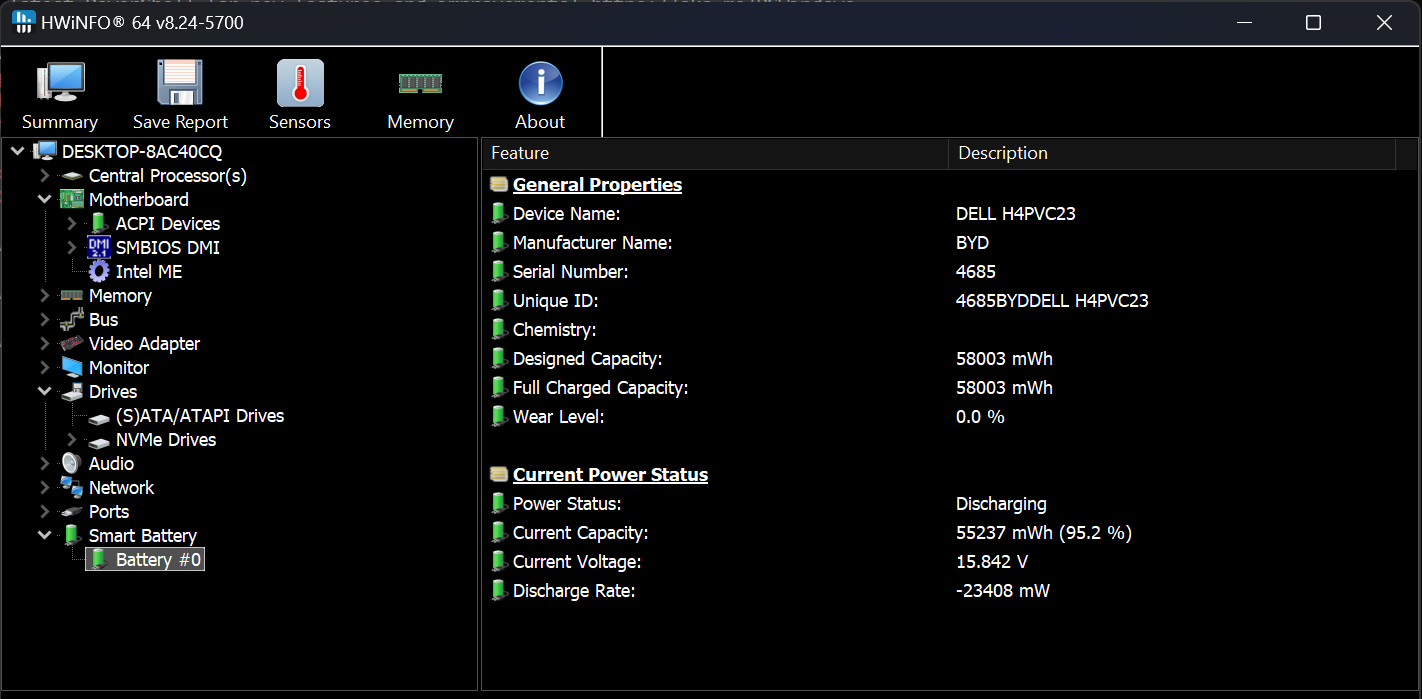This screenshot has width=1422, height=699.
Task: Click the DESKTOP-8AC40CQ computer icon
Action: [x=45, y=151]
